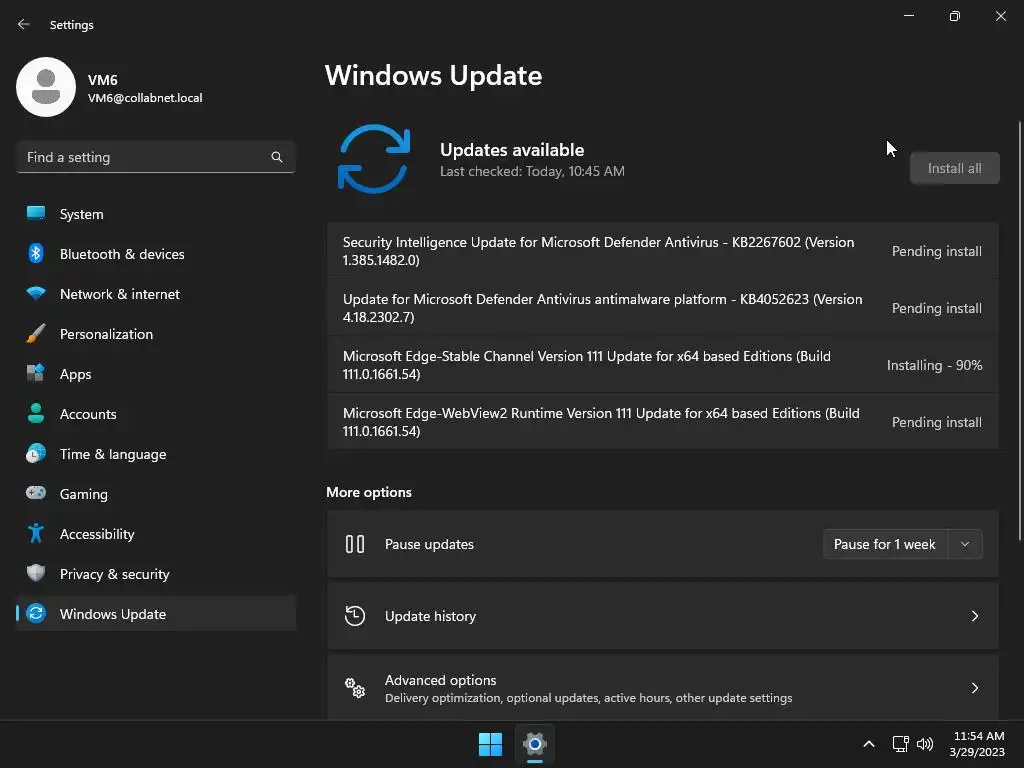Open the Apps settings page

[x=155, y=374]
